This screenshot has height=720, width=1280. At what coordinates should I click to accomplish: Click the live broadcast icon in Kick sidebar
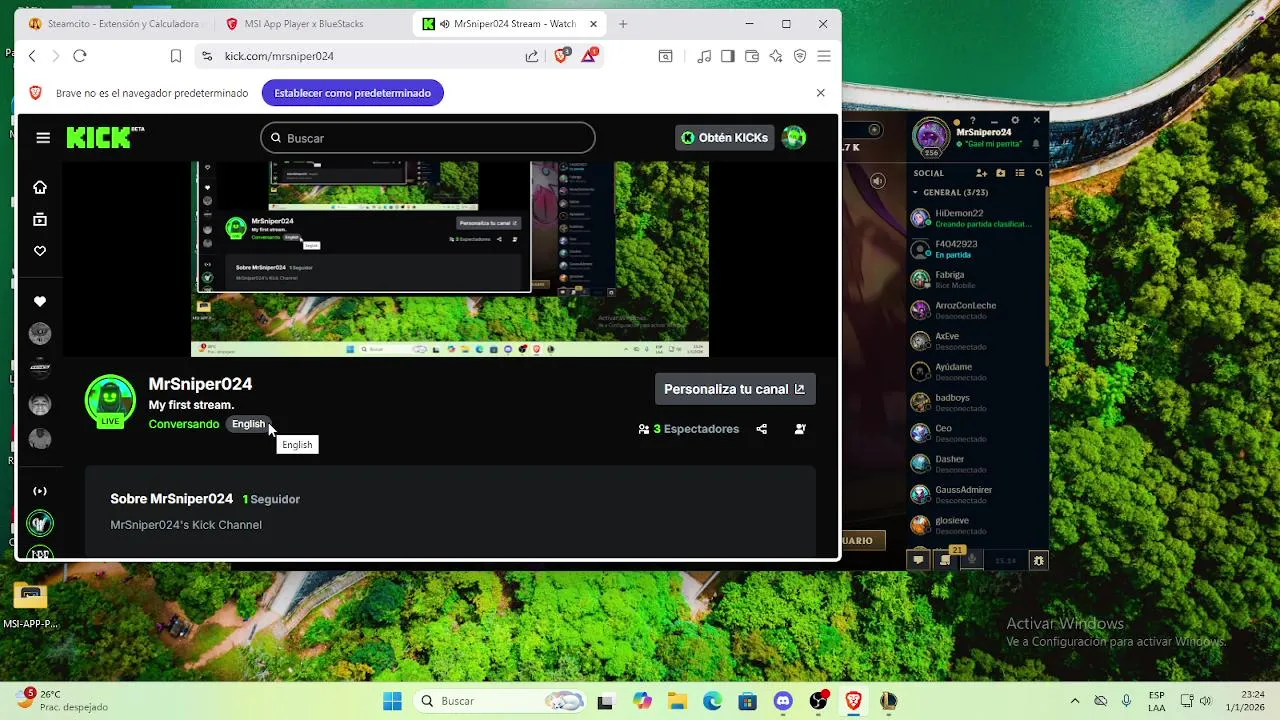point(40,491)
